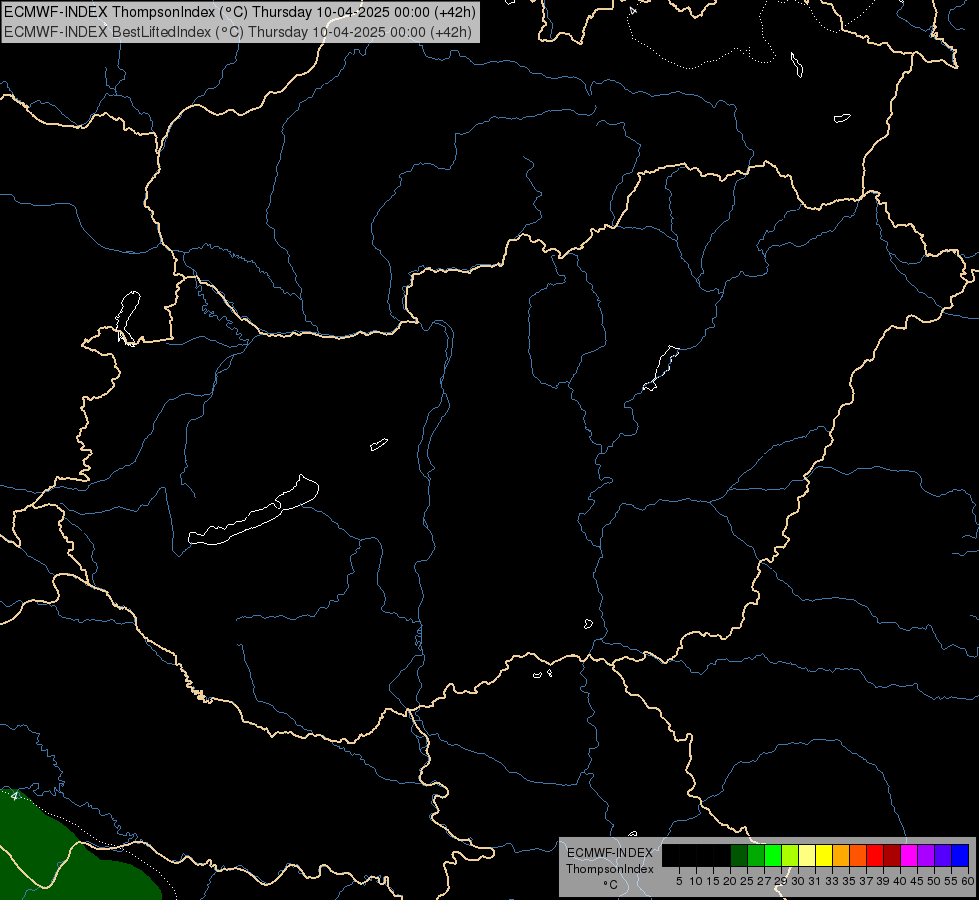Viewport: 979px width, 900px height.
Task: Select the medium green 25–27 legend swatch
Action: point(756,855)
